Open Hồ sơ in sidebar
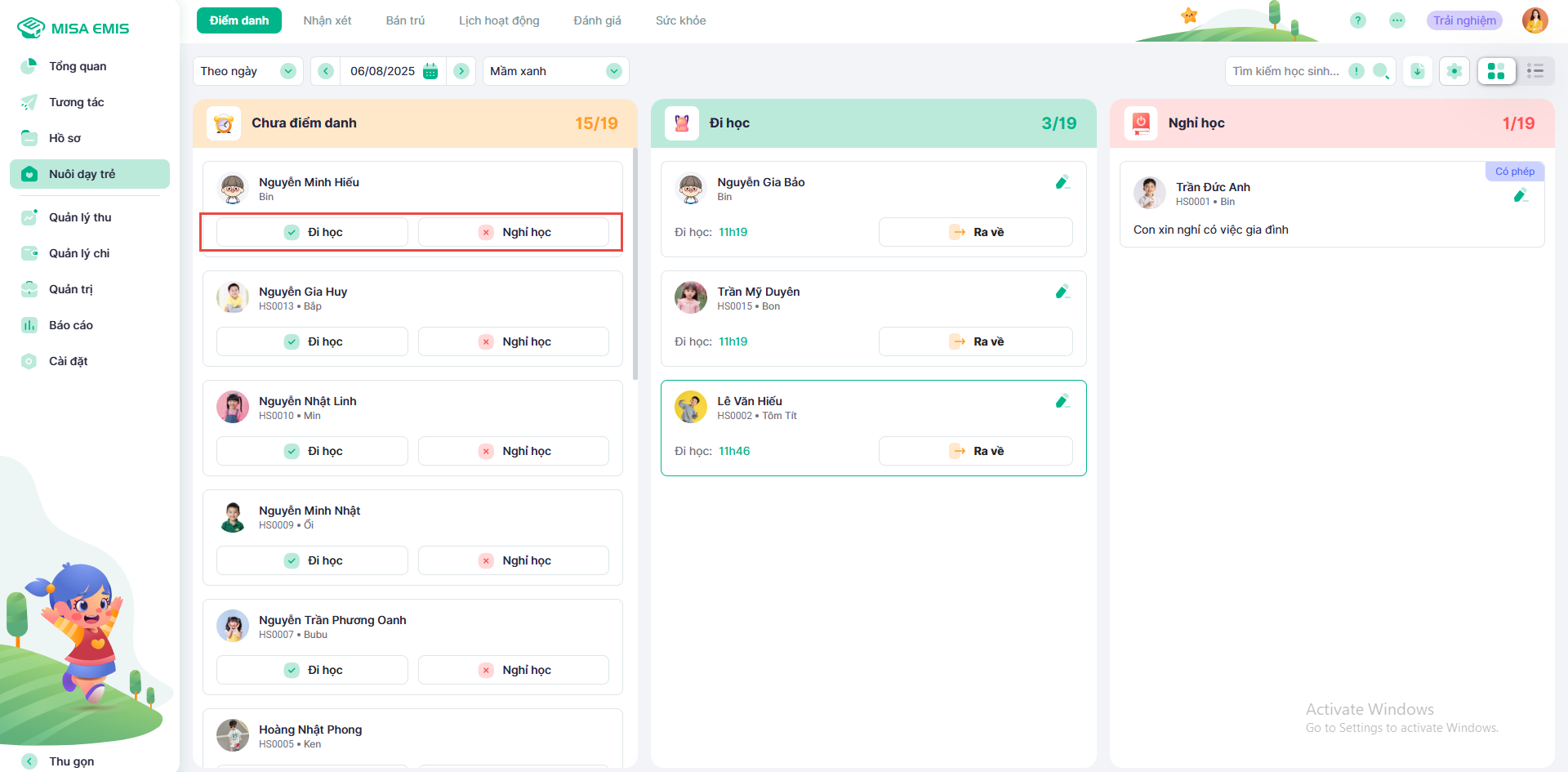1568x772 pixels. tap(90, 138)
